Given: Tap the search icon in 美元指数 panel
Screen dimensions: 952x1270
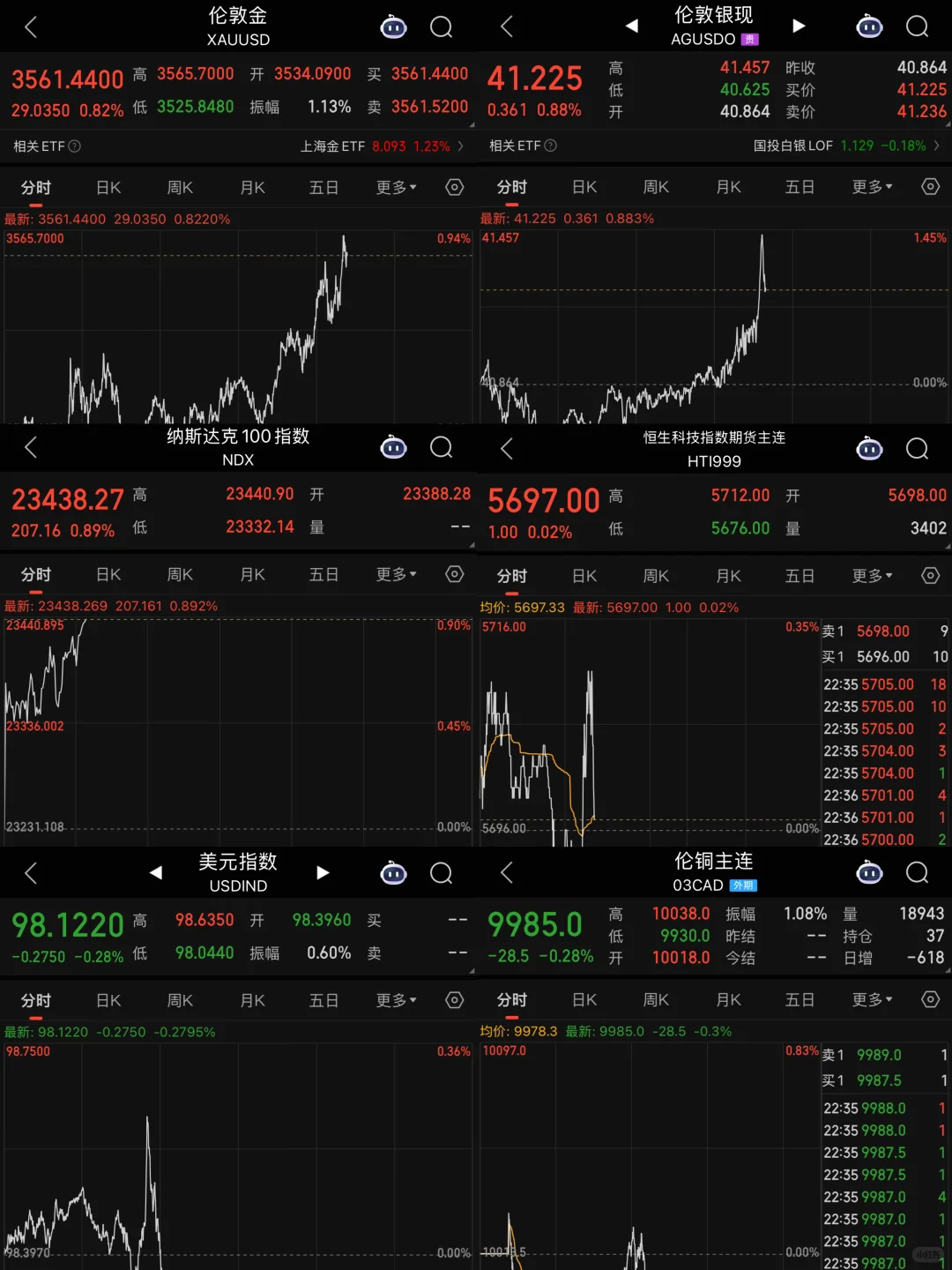Looking at the screenshot, I should pos(442,873).
